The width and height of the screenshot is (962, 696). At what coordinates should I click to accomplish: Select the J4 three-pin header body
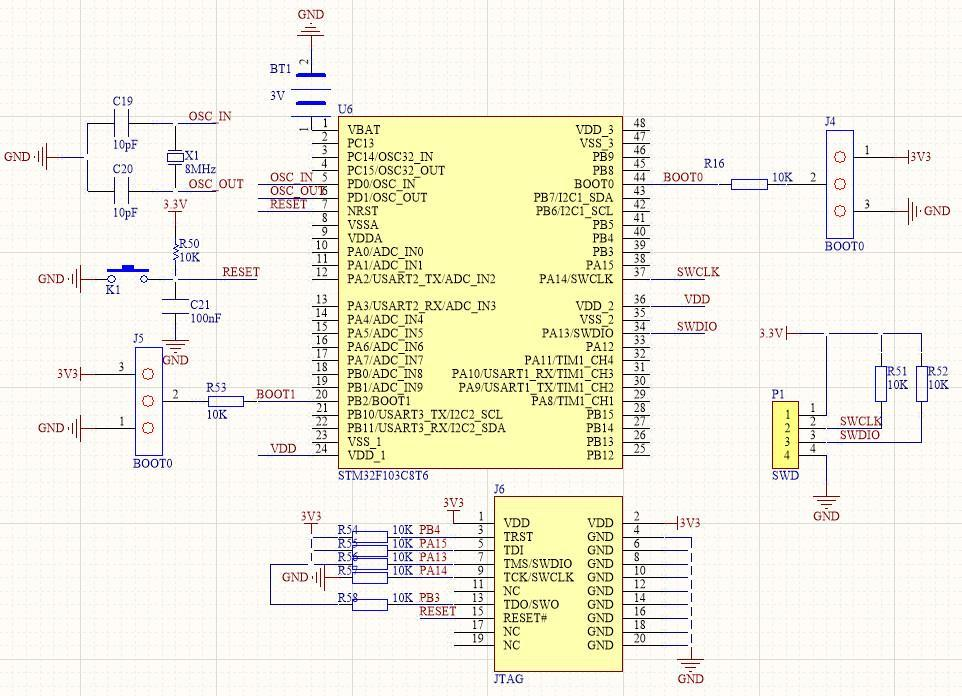[840, 184]
